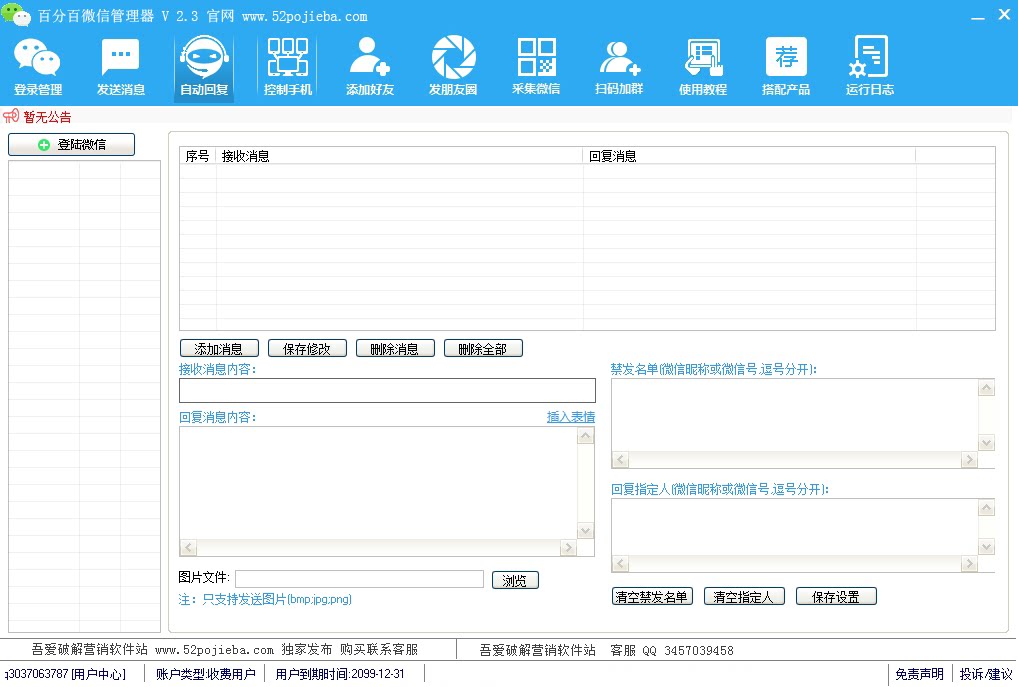Image resolution: width=1018 pixels, height=687 pixels.
Task: Open 采集微信 QR collect tool
Action: [536, 67]
